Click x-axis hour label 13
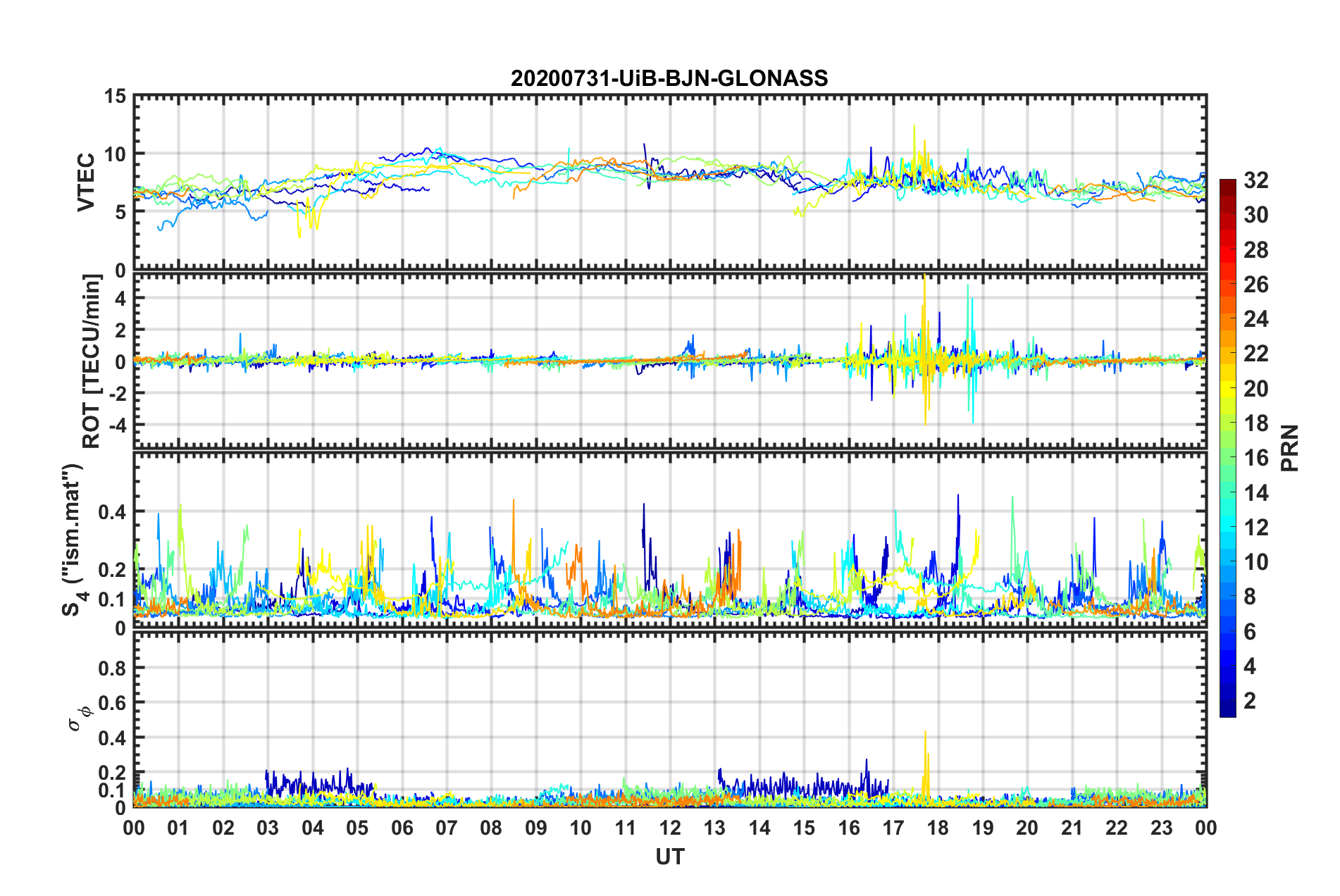This screenshot has height=896, width=1340. click(714, 828)
